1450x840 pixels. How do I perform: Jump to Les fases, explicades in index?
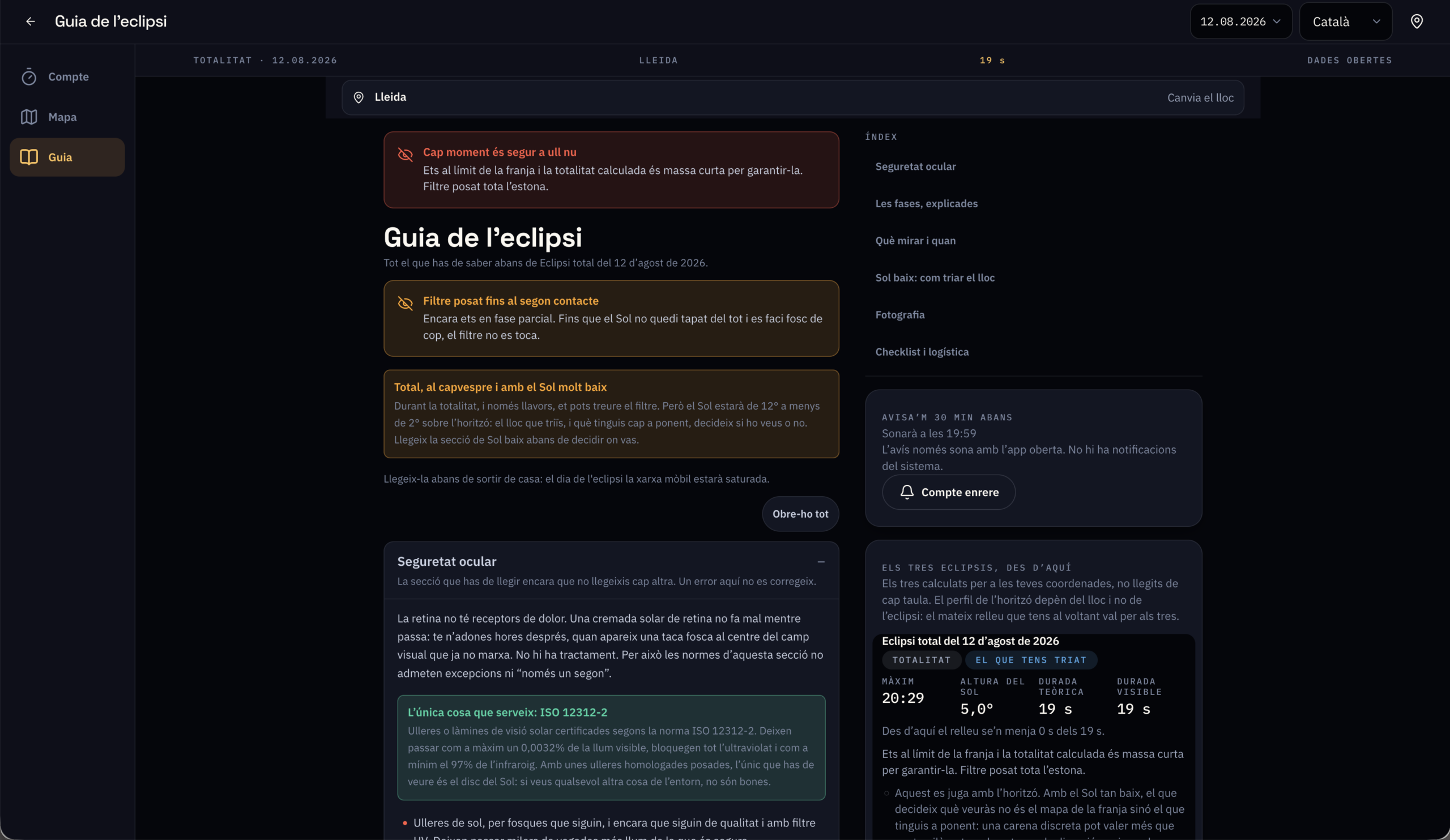(x=927, y=203)
